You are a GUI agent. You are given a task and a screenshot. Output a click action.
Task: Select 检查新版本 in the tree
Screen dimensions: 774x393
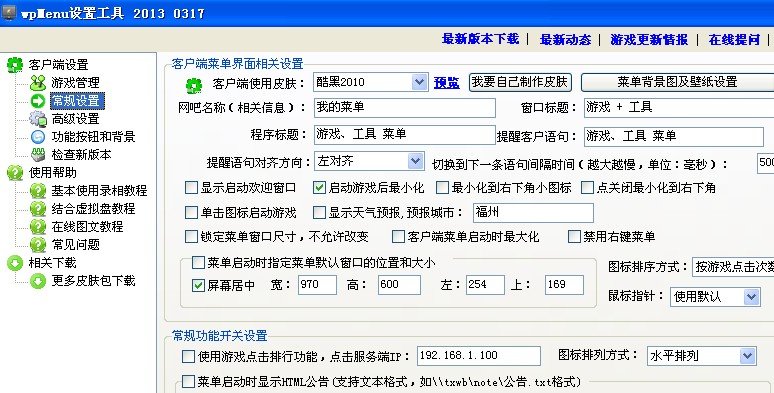[81, 155]
